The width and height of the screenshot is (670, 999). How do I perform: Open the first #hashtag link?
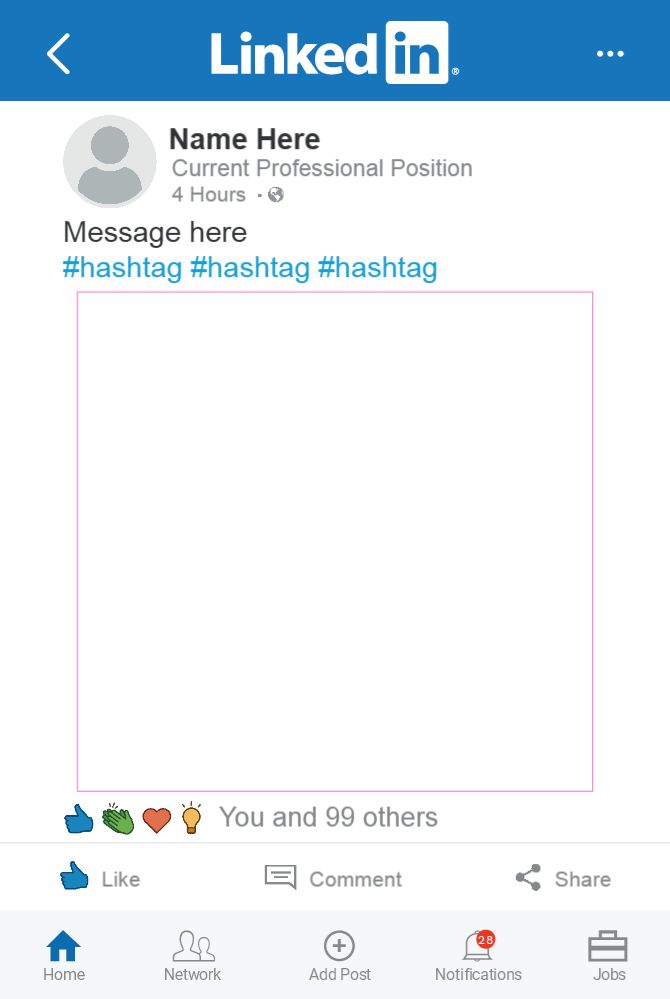[122, 268]
